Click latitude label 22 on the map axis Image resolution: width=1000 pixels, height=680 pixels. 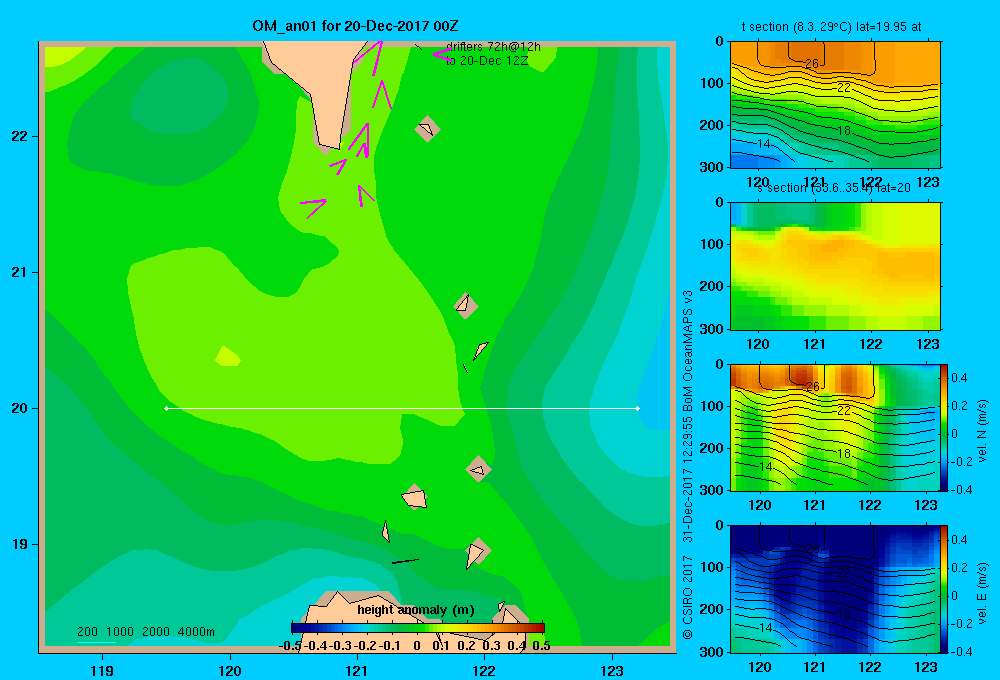[x=20, y=136]
